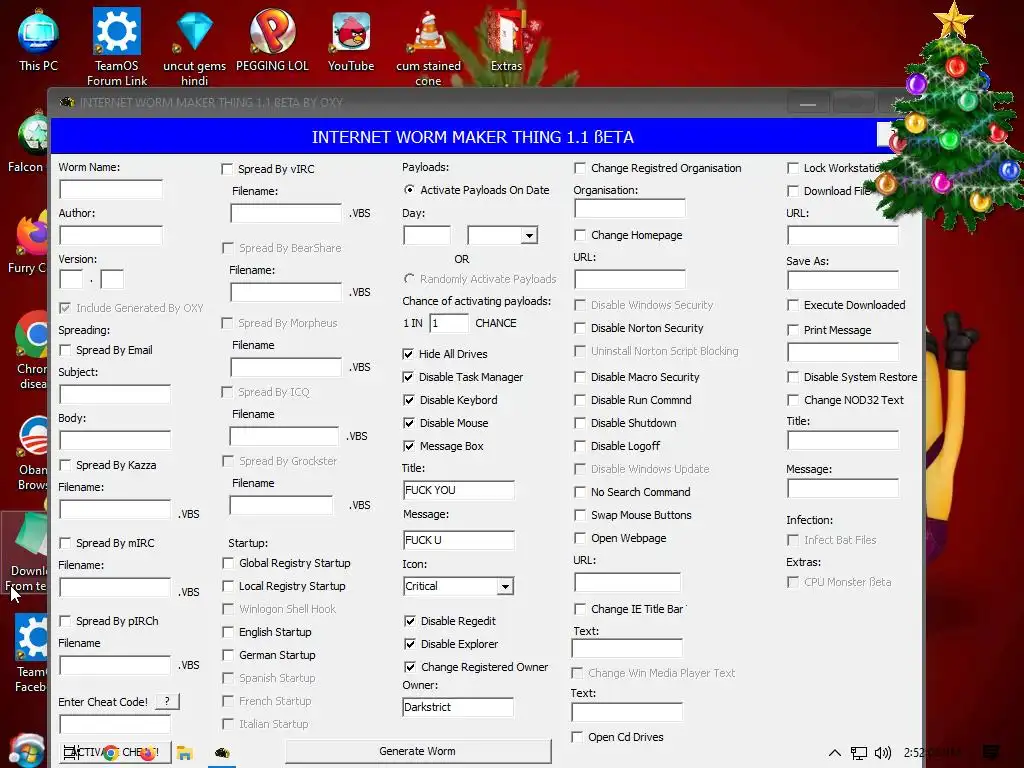1024x768 pixels.
Task: Open the VLC cone desktop shortcut
Action: coord(428,47)
